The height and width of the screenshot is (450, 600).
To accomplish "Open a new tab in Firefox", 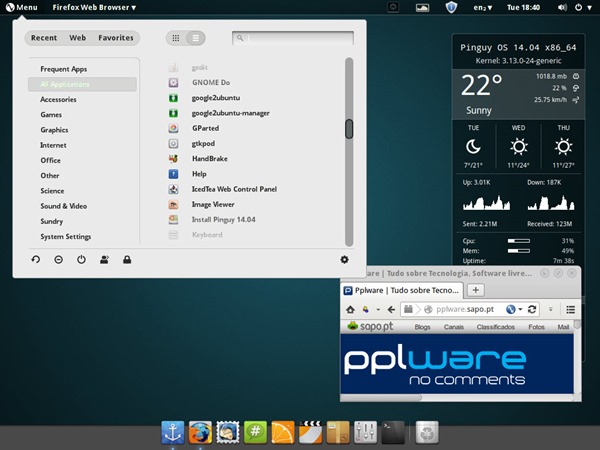I will pos(476,290).
